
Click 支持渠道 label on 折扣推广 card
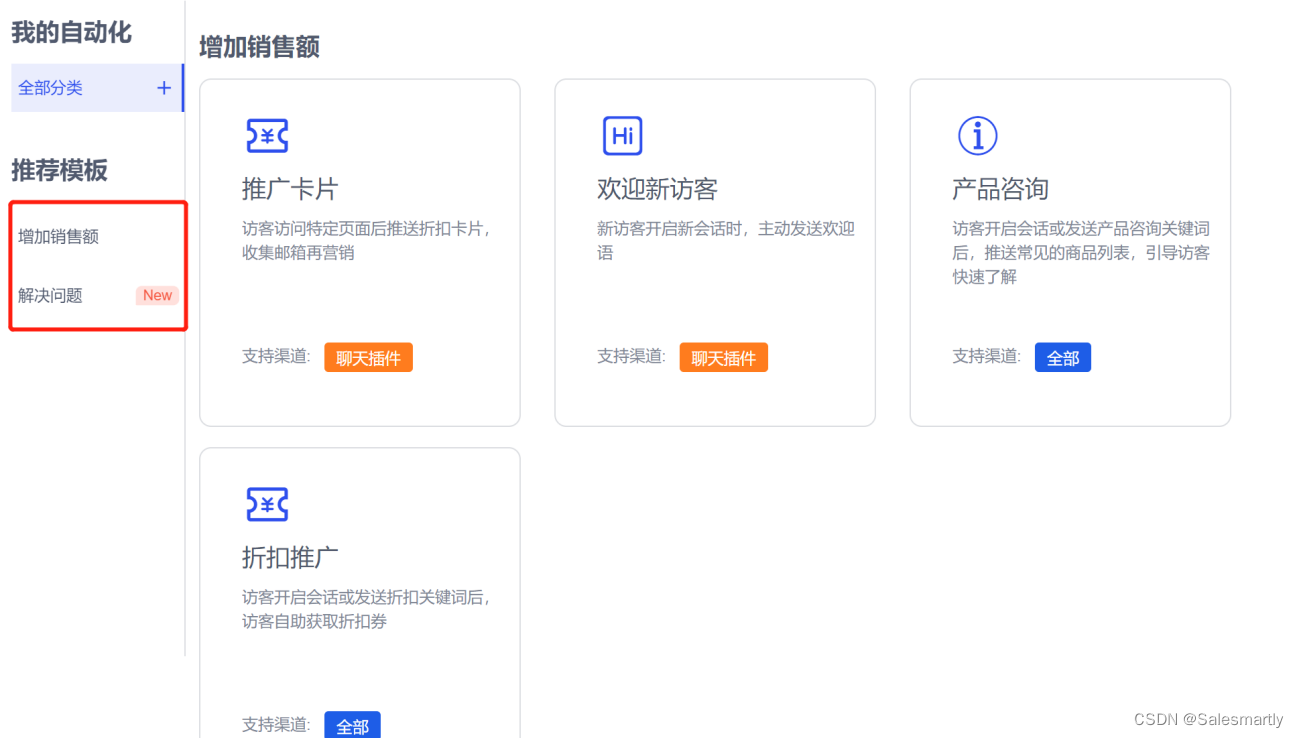point(276,724)
